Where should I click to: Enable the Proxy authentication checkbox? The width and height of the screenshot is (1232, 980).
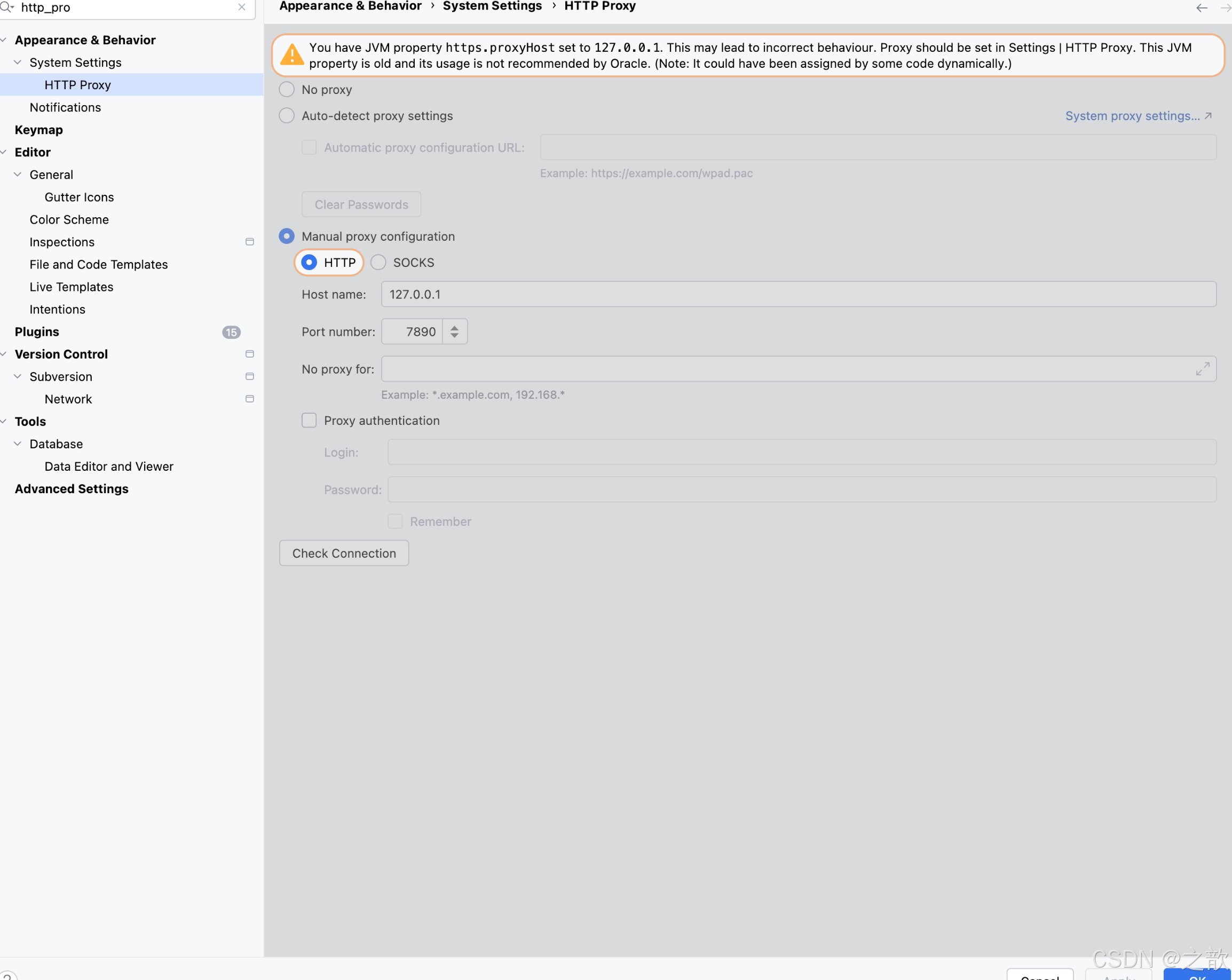309,421
